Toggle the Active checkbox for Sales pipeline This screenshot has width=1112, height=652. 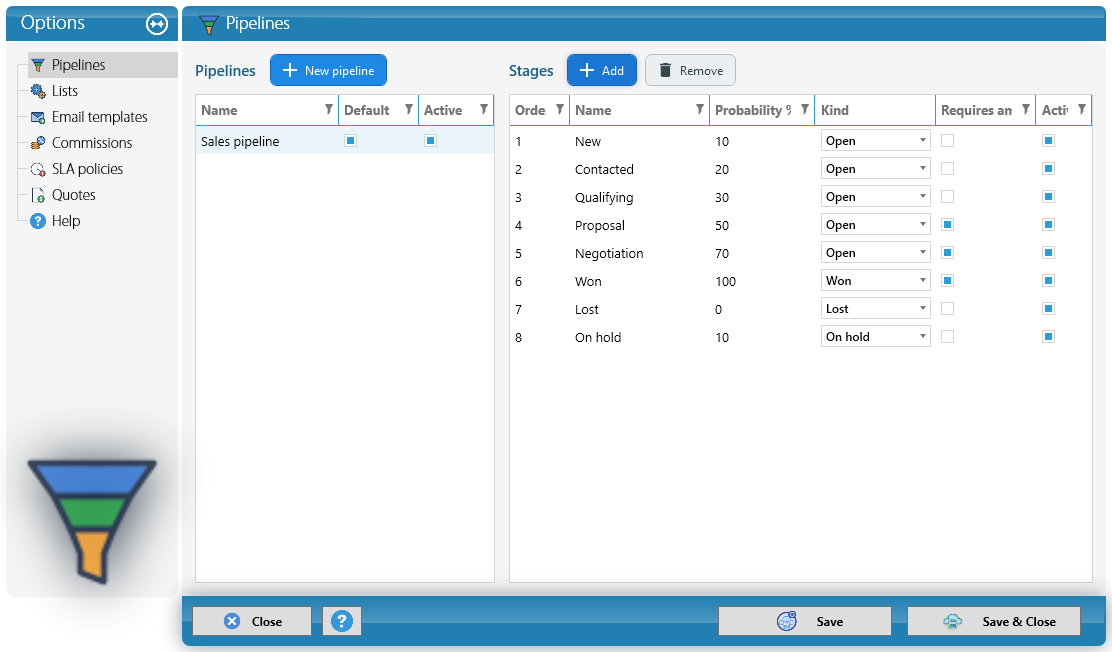pos(430,140)
